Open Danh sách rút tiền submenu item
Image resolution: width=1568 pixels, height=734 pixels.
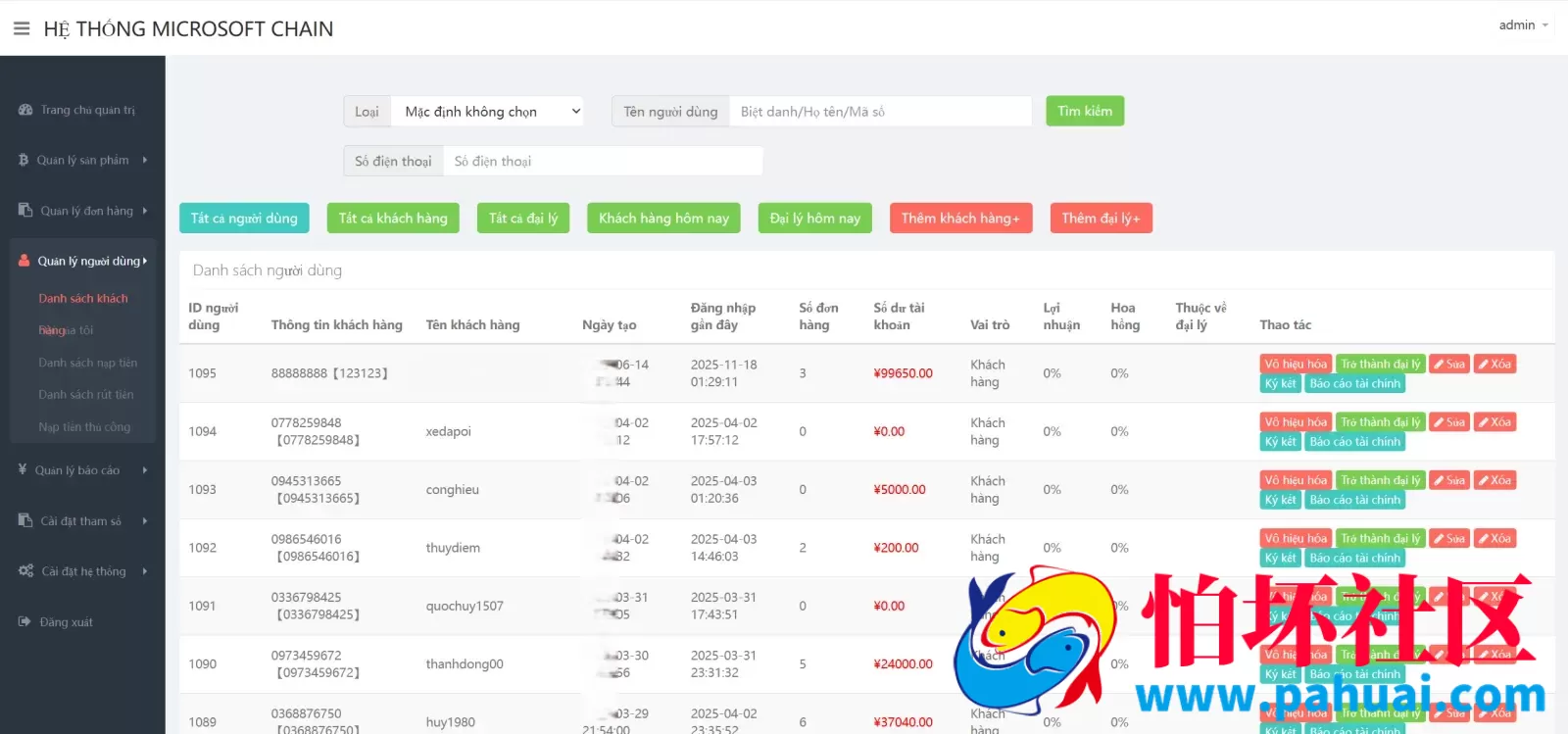(x=86, y=394)
